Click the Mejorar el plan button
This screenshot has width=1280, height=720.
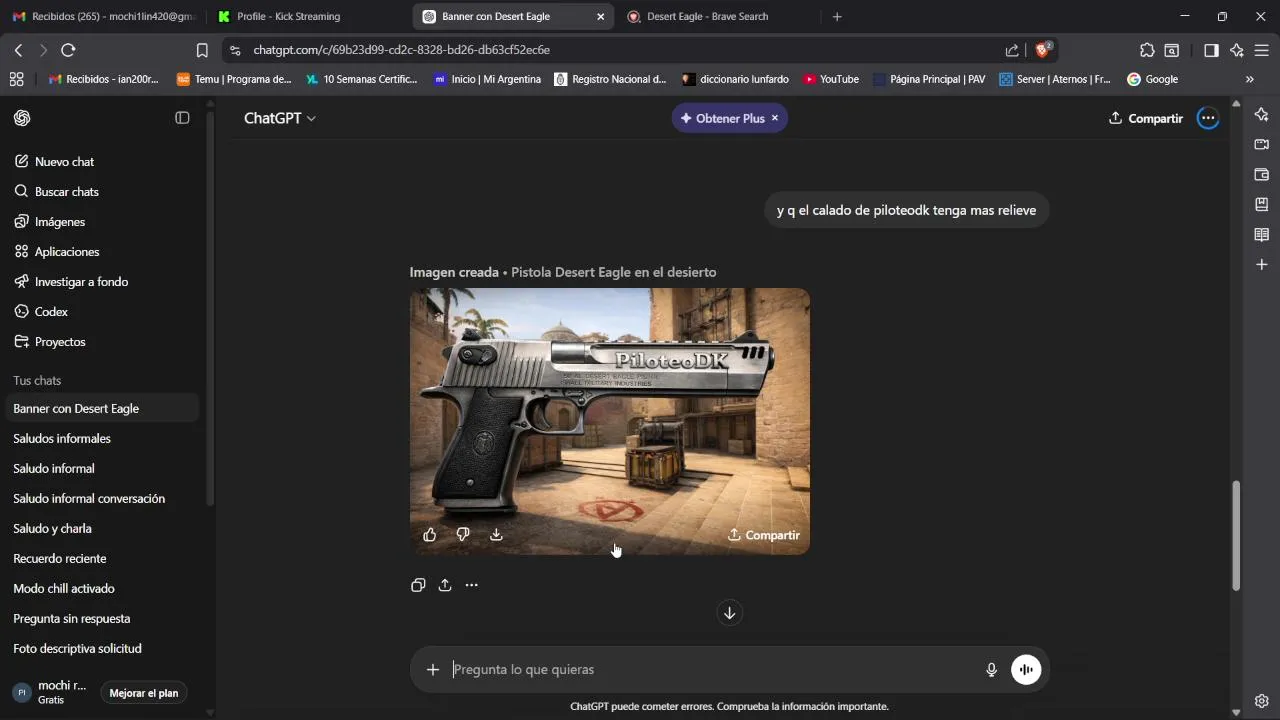(144, 693)
